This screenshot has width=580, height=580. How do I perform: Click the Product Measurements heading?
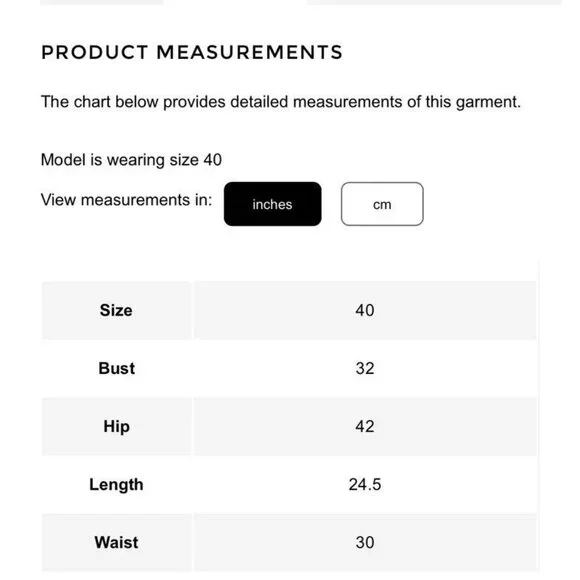pyautogui.click(x=192, y=52)
